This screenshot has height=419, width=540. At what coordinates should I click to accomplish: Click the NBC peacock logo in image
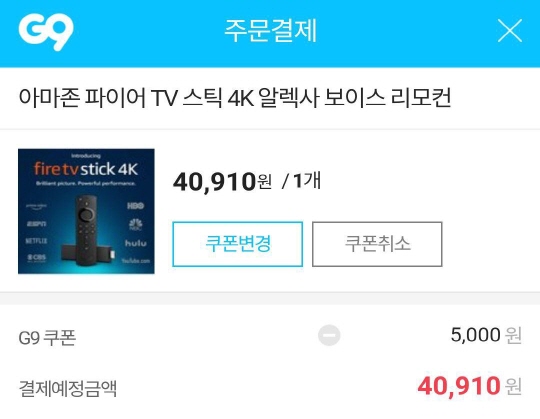[x=135, y=224]
